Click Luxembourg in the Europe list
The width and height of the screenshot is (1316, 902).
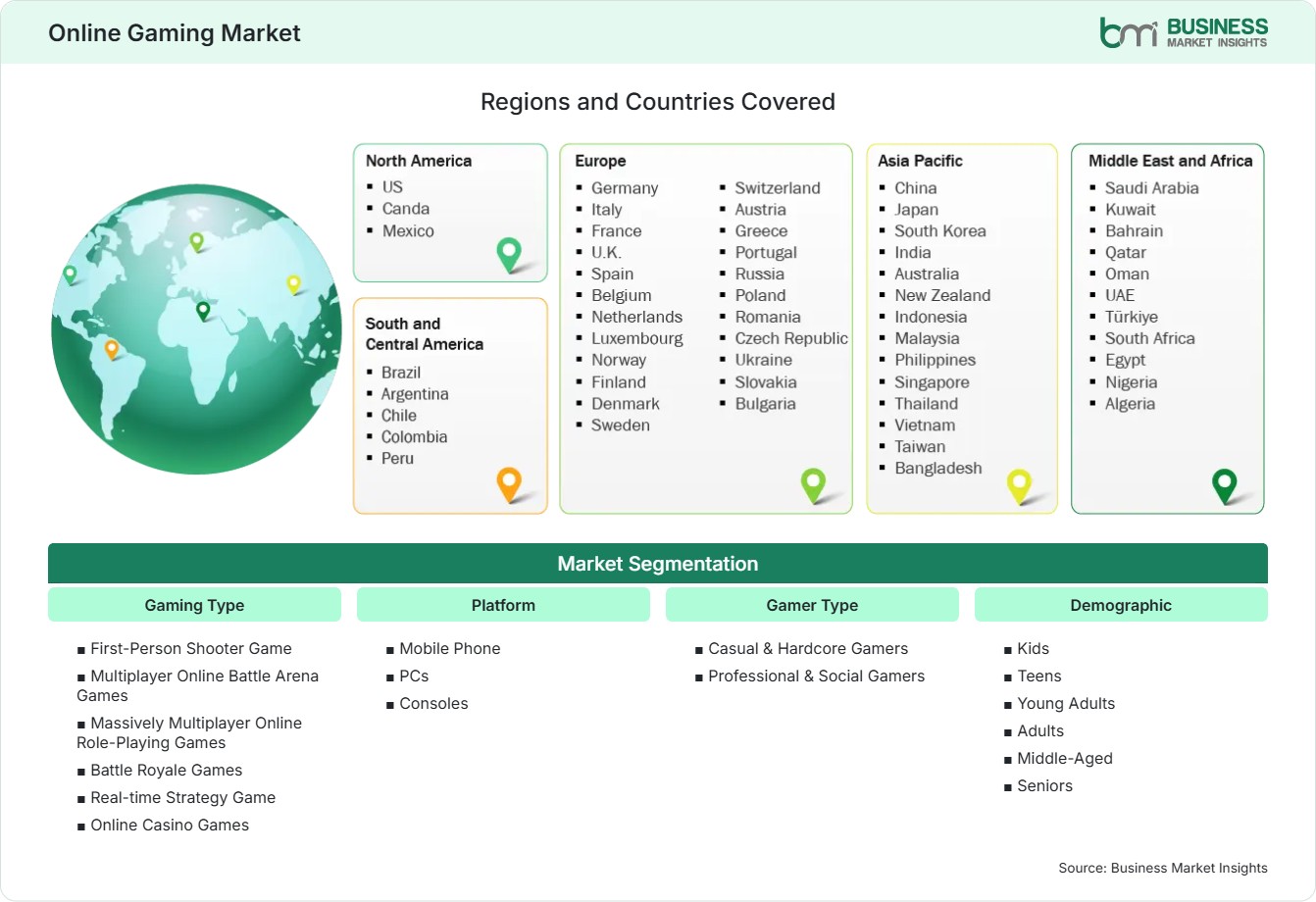(x=637, y=339)
